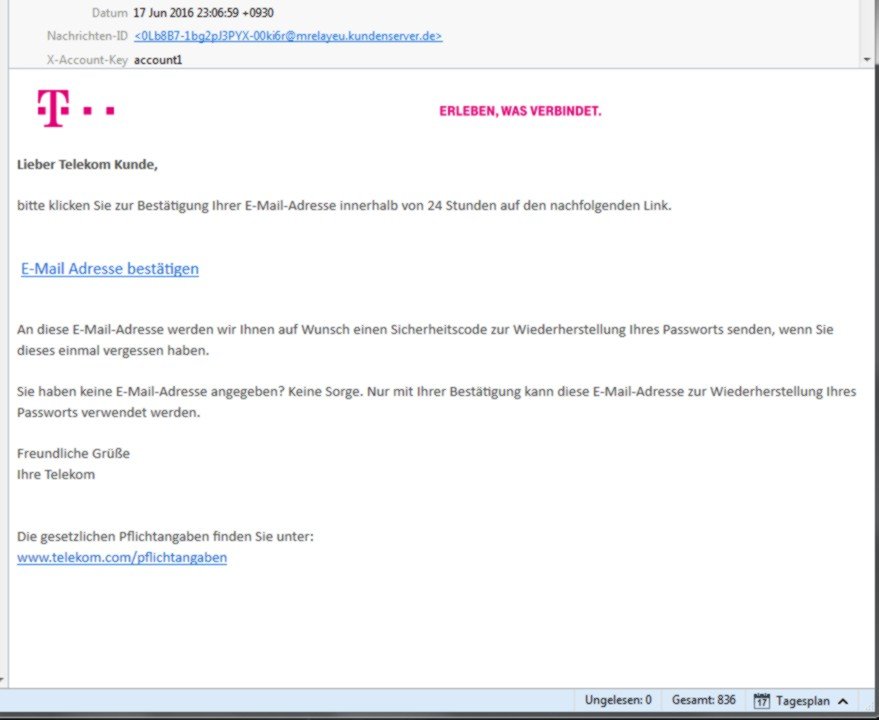Expand Tagesplan with the chevron arrow
879x720 pixels.
[x=843, y=701]
